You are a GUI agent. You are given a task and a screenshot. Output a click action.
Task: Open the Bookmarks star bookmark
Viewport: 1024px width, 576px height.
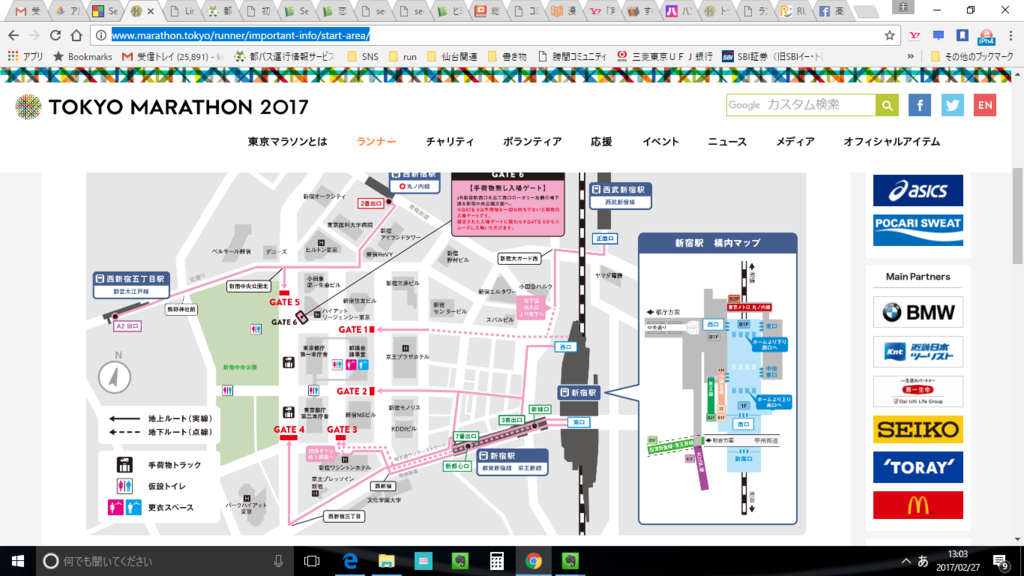[82, 57]
